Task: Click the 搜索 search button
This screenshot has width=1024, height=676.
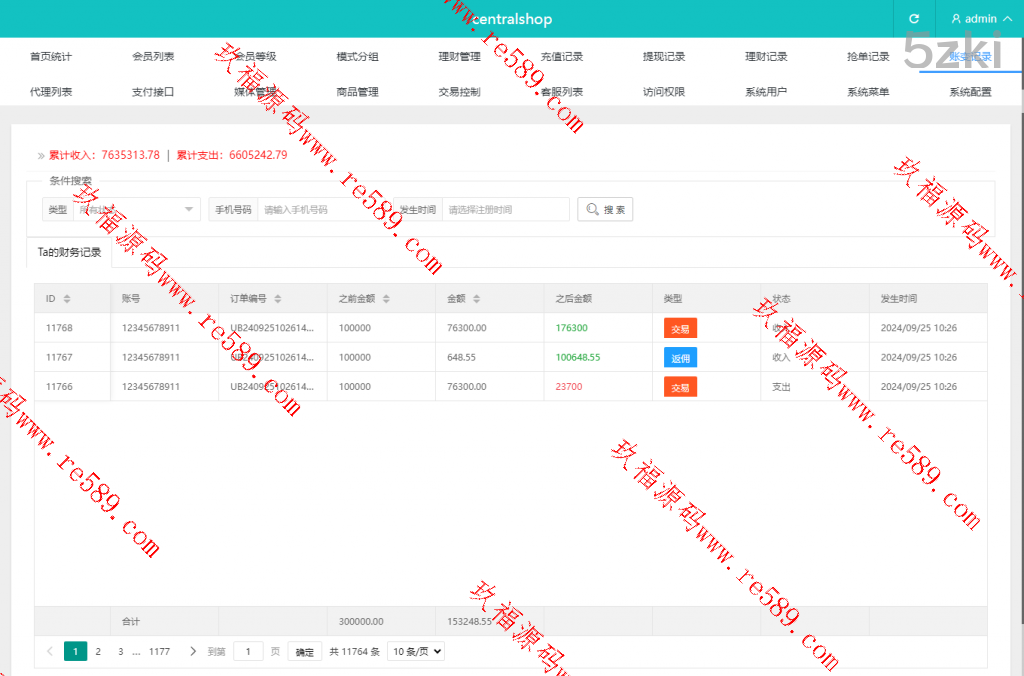Action: coord(605,210)
